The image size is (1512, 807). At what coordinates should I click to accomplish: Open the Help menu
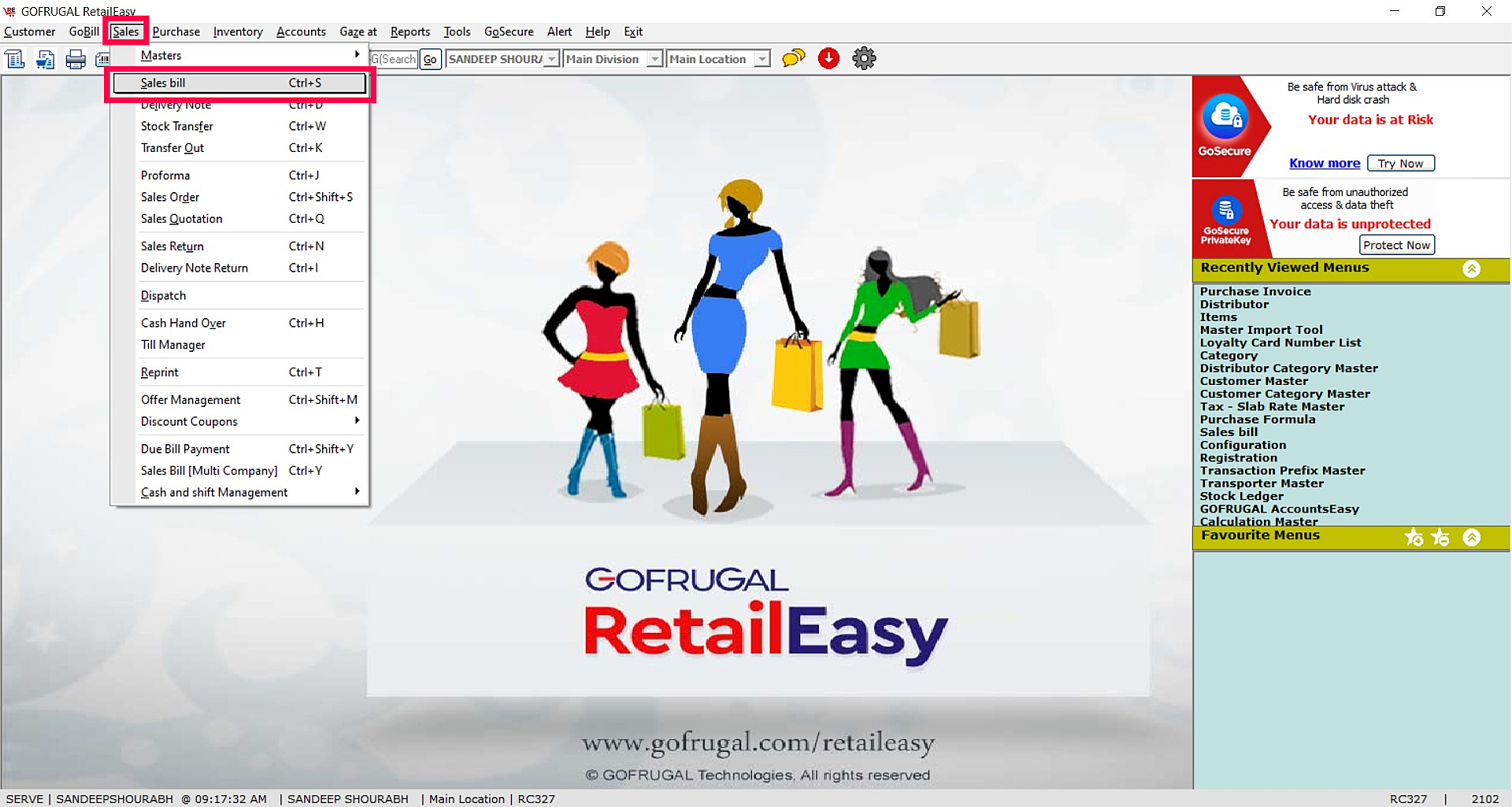tap(598, 31)
